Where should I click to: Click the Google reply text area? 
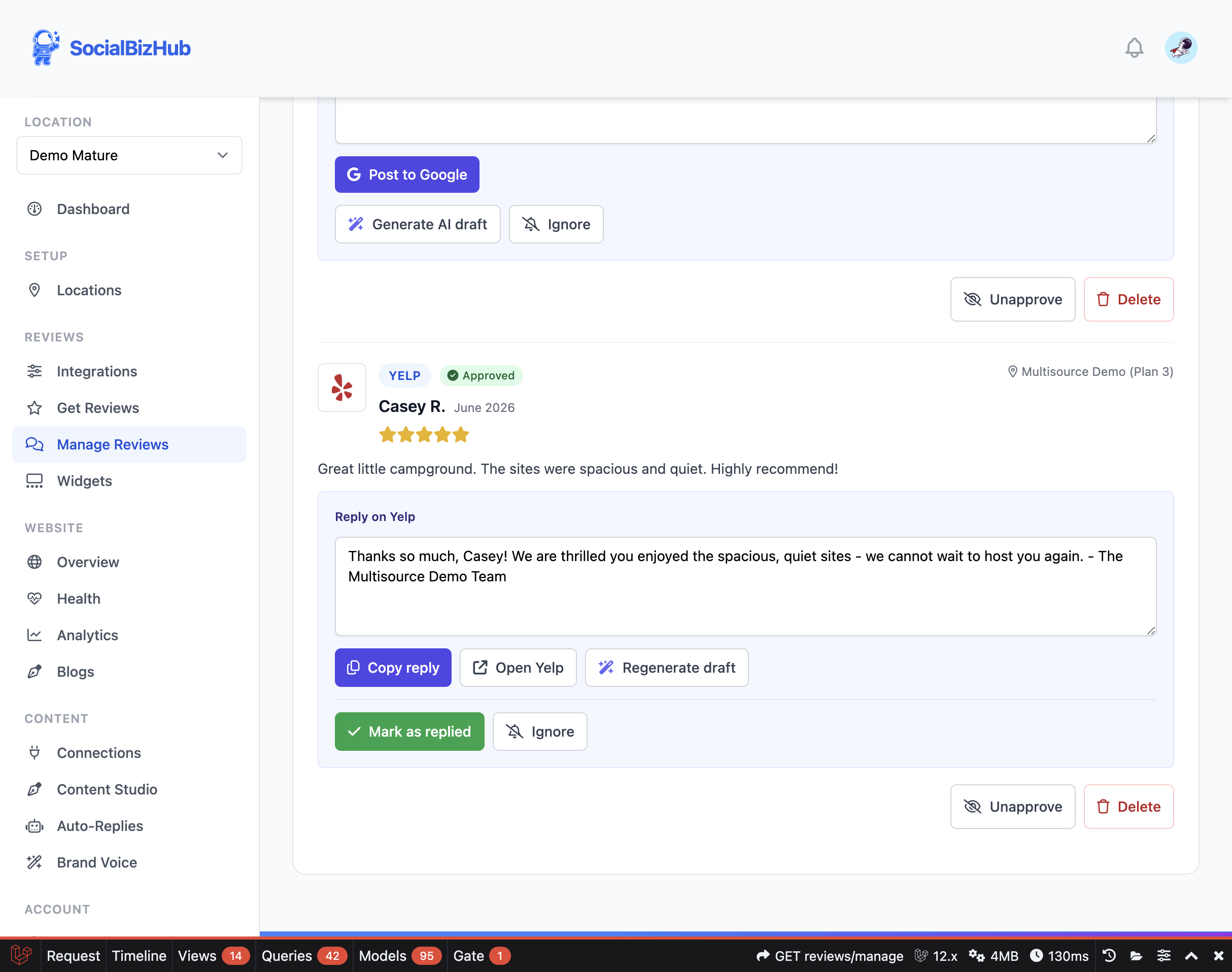pos(745,120)
